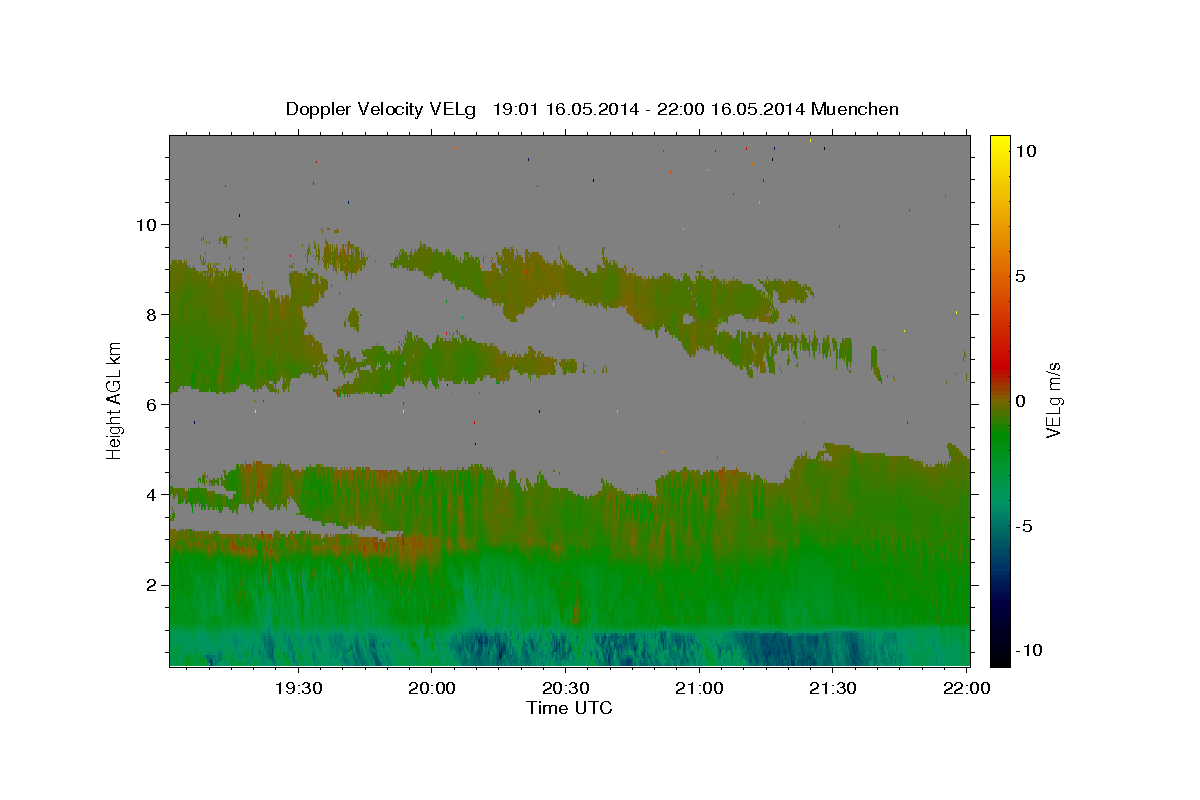Click the "Muenchen" location in the title
Viewport: 1200px width, 800px height.
(855, 109)
